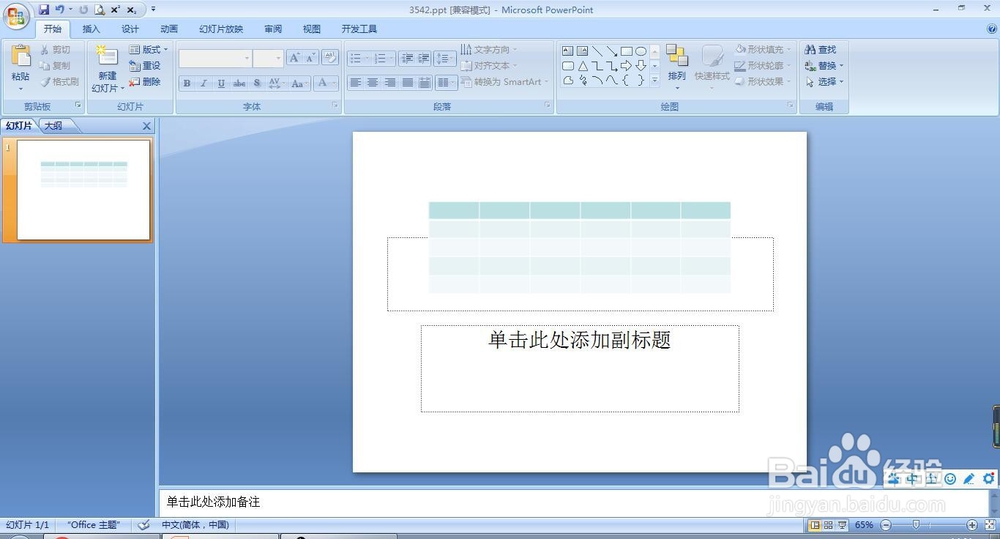Select the right arrow block shape
The image size is (1000, 539).
pos(626,66)
